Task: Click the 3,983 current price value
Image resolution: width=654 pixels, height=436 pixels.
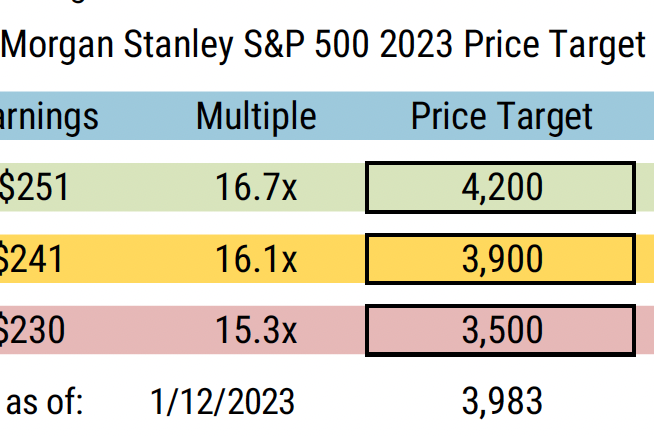Action: (x=501, y=402)
